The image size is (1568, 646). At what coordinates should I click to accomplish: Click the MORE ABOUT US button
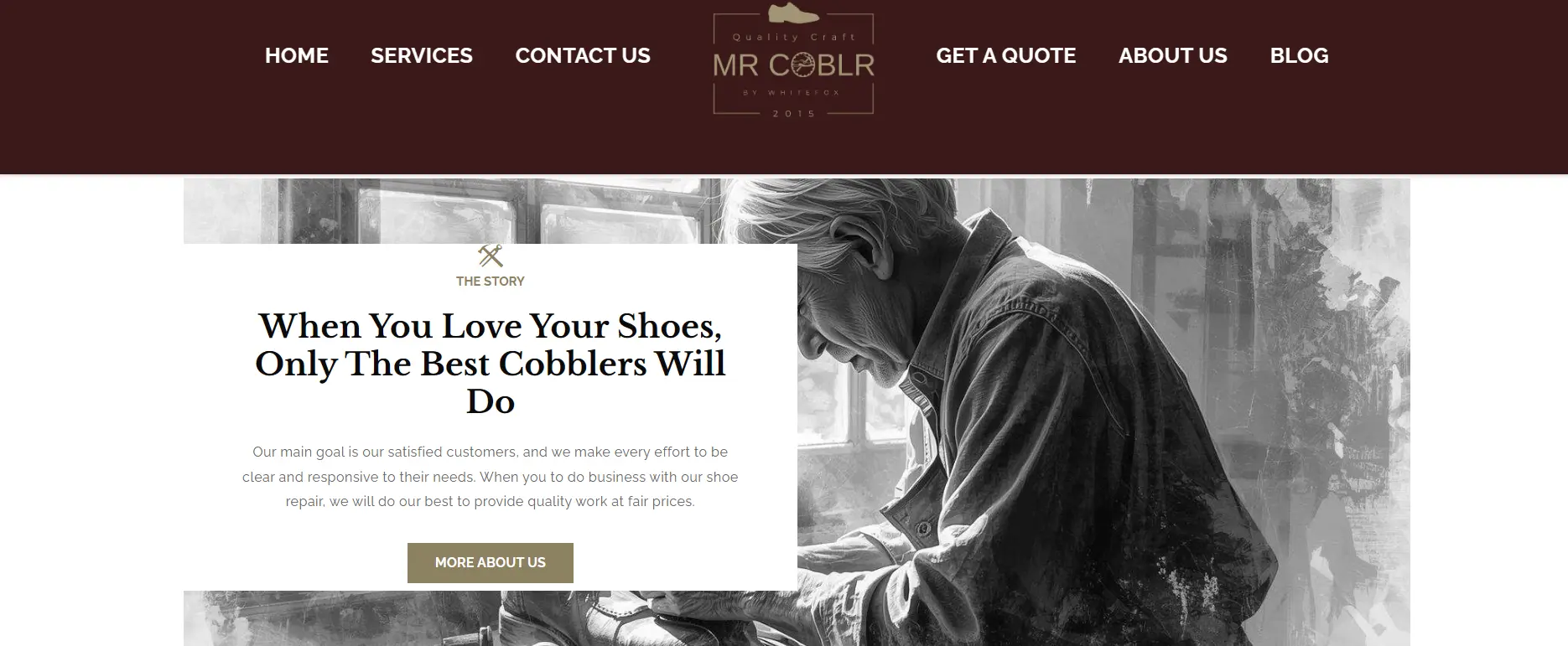pyautogui.click(x=490, y=562)
